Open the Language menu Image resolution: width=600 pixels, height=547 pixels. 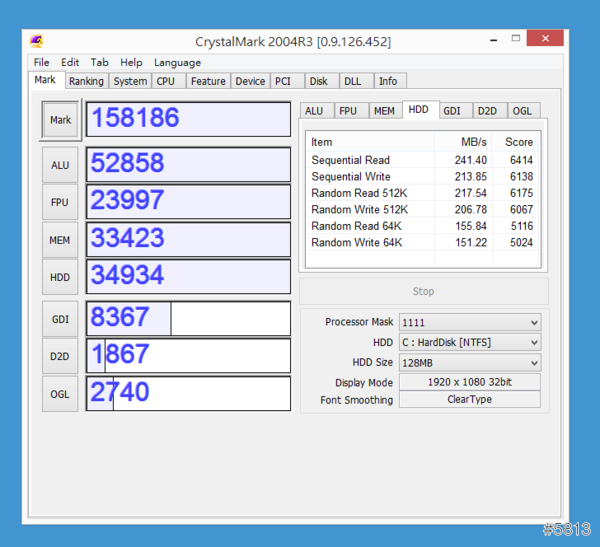pos(177,62)
